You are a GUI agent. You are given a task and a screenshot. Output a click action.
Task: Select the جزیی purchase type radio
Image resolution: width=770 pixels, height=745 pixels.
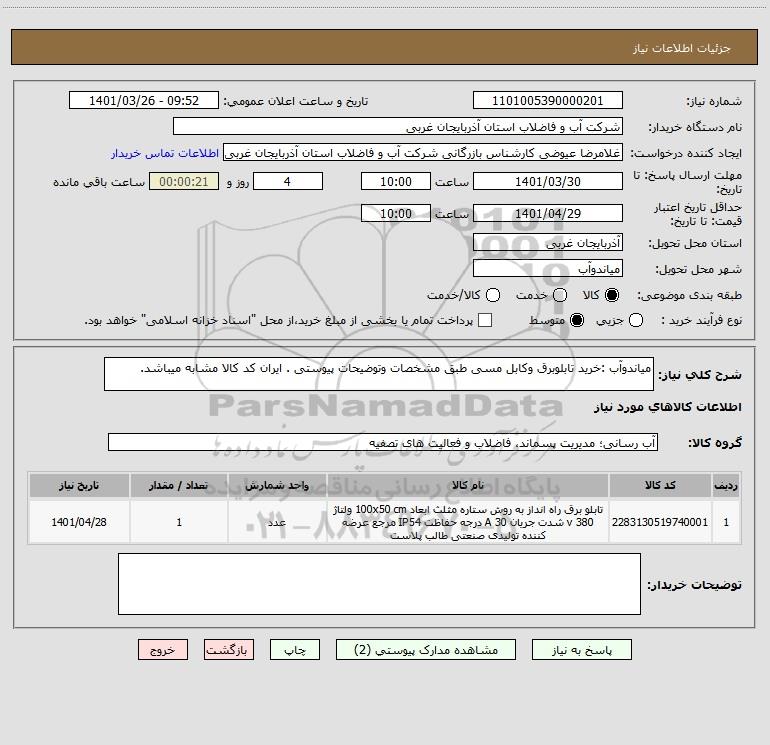[635, 320]
